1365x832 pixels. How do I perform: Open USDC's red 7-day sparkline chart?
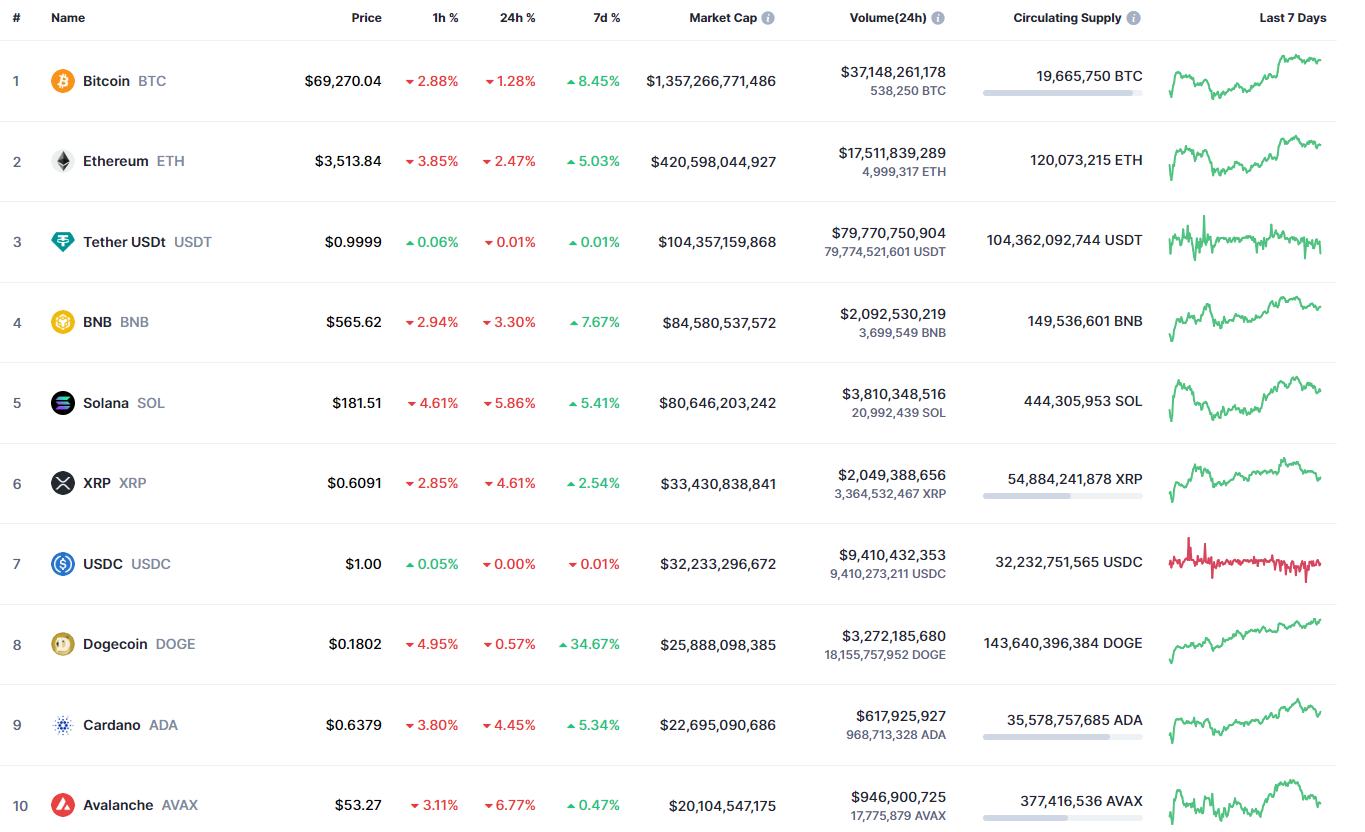point(1245,564)
